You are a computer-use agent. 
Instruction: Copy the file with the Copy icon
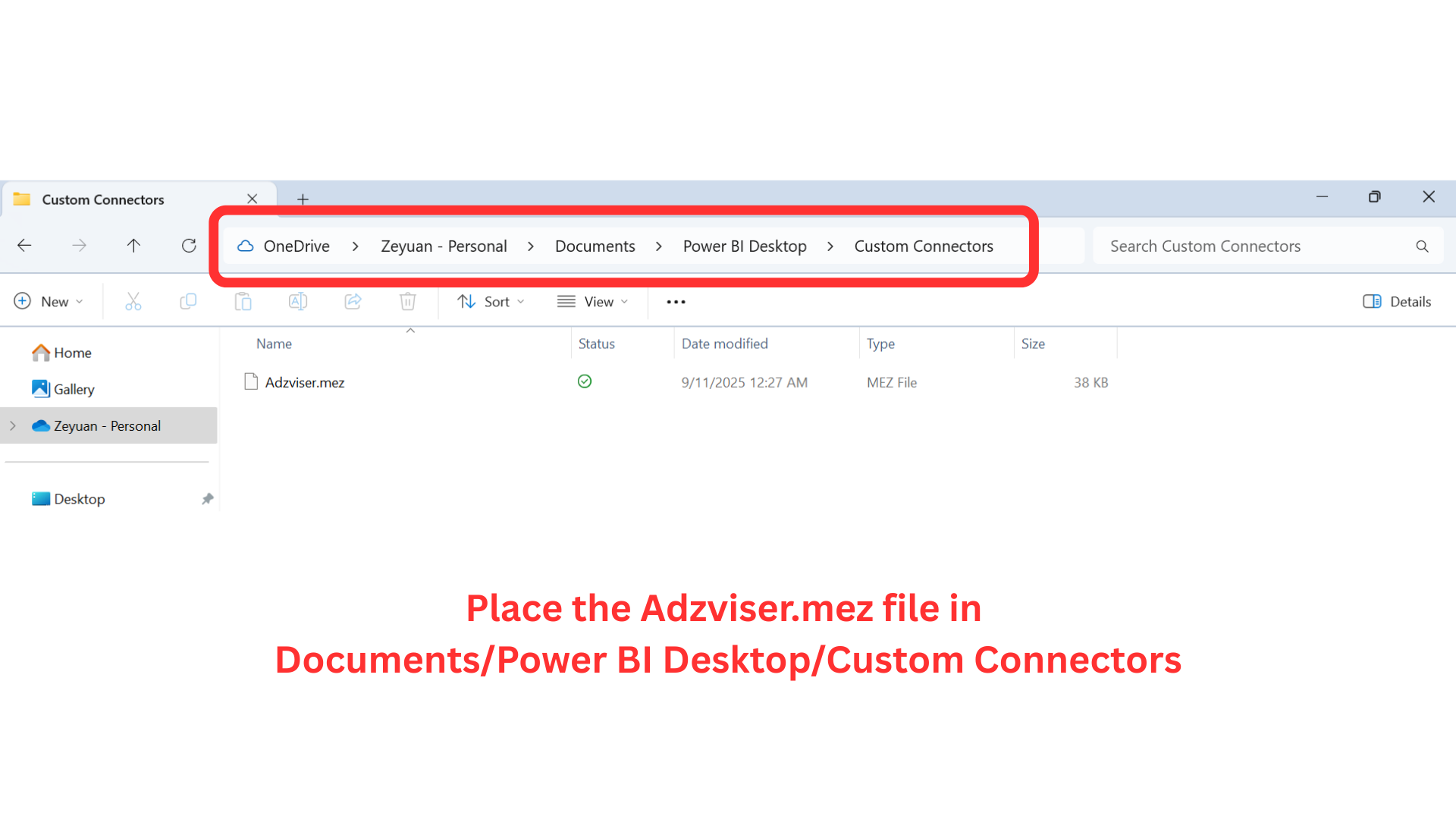[x=188, y=301]
